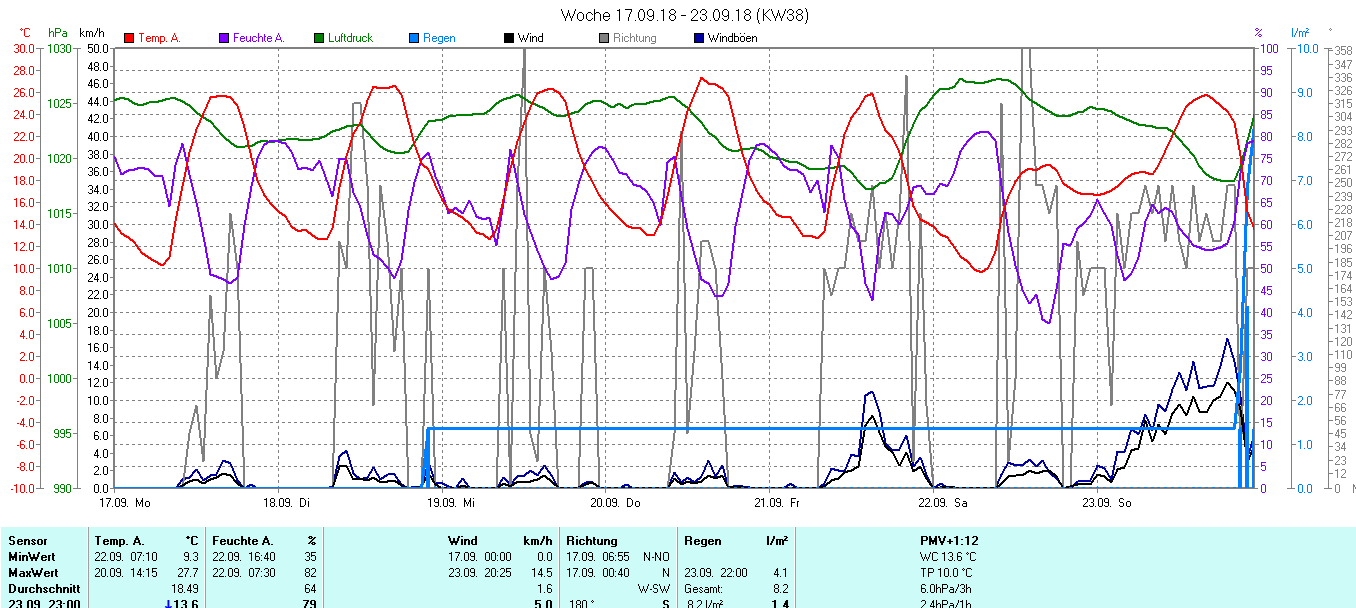
Task: Click the black Wind legend square
Action: [x=509, y=38]
